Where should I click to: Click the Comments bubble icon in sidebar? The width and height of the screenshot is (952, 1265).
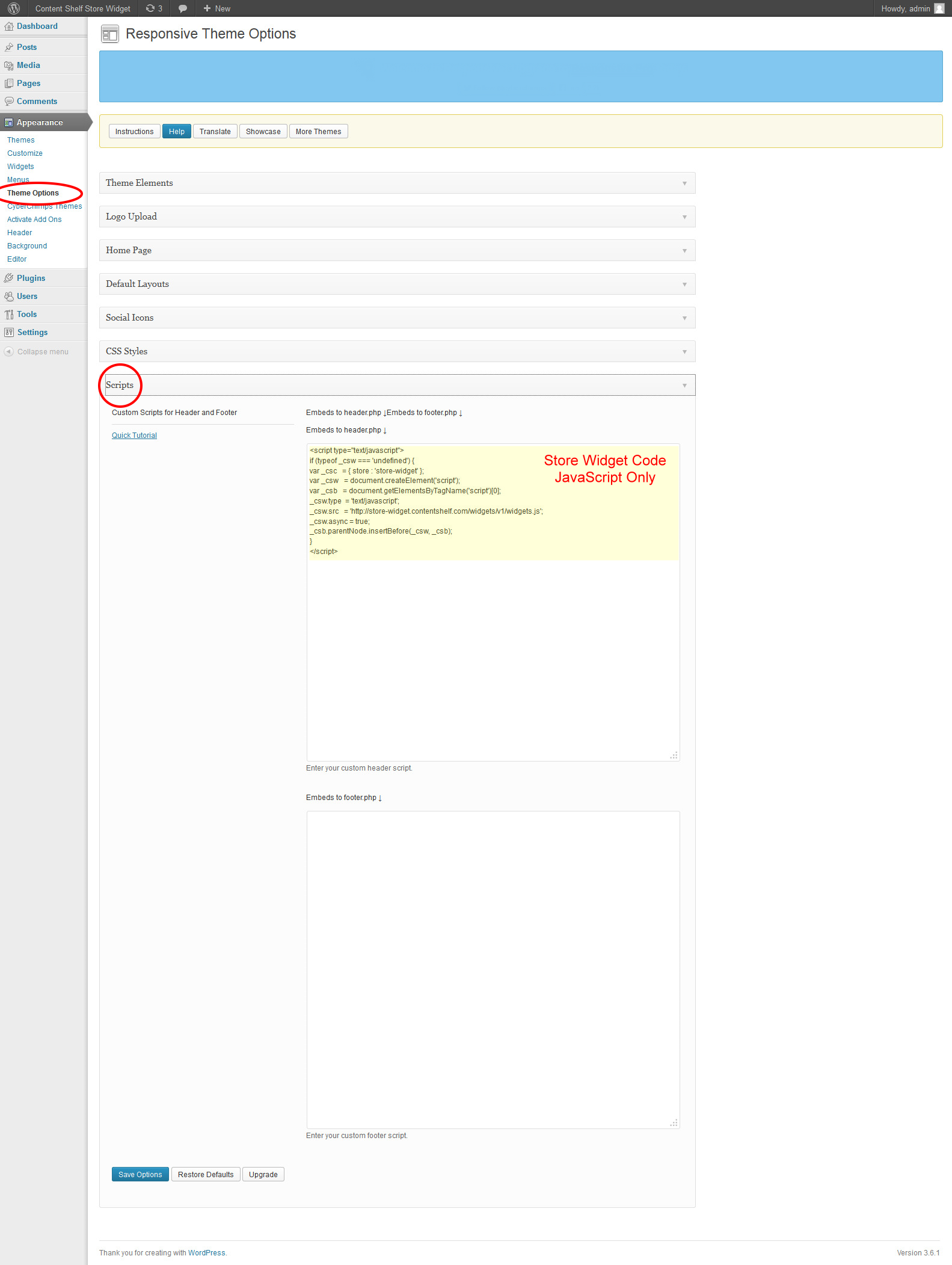pos(9,102)
